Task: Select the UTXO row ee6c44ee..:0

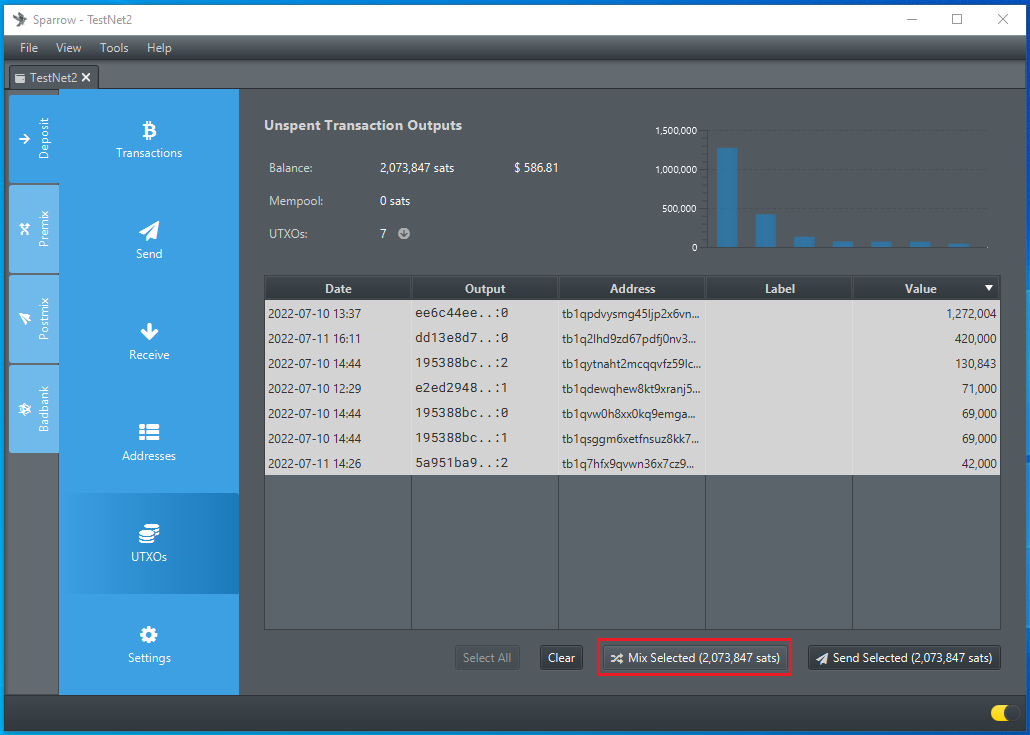Action: click(x=633, y=313)
